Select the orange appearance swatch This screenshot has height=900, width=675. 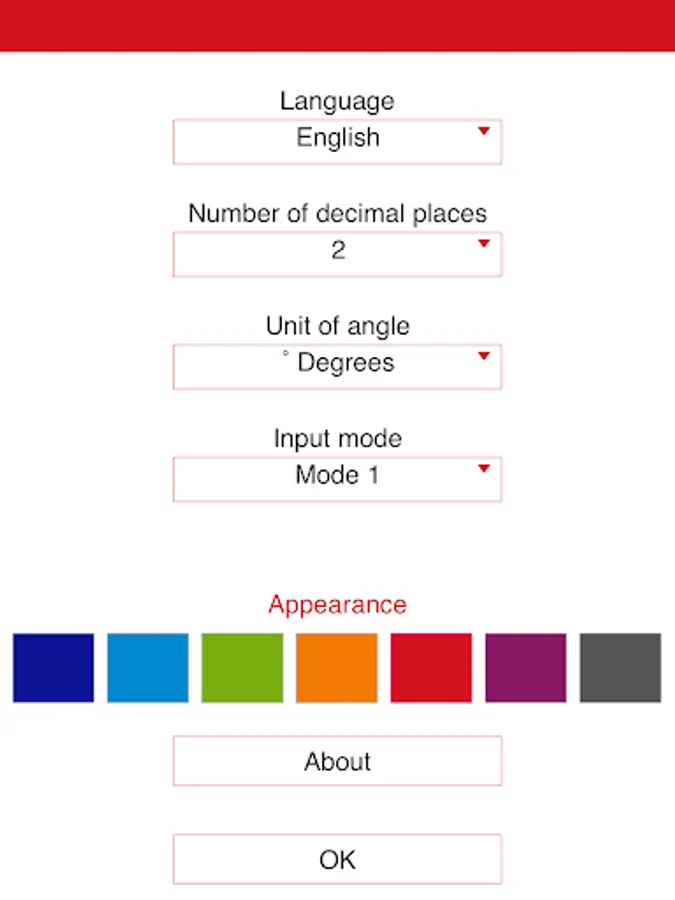coord(337,667)
